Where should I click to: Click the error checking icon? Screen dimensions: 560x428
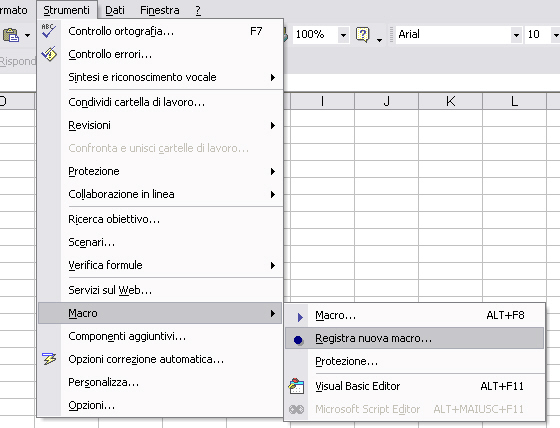pos(49,54)
